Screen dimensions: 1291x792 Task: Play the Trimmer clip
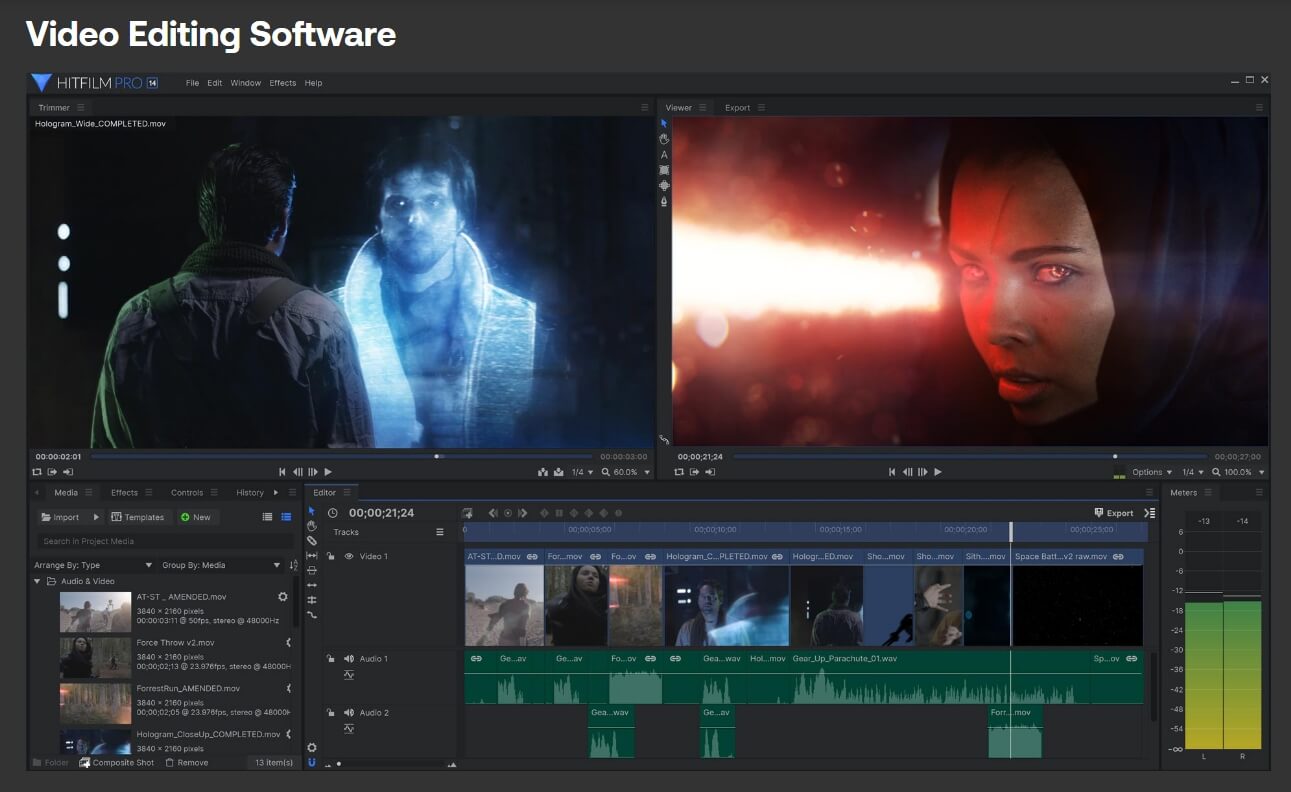tap(328, 472)
